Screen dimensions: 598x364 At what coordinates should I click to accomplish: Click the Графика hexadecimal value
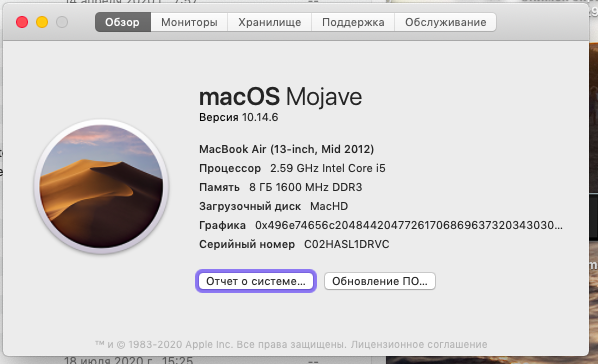coord(409,225)
